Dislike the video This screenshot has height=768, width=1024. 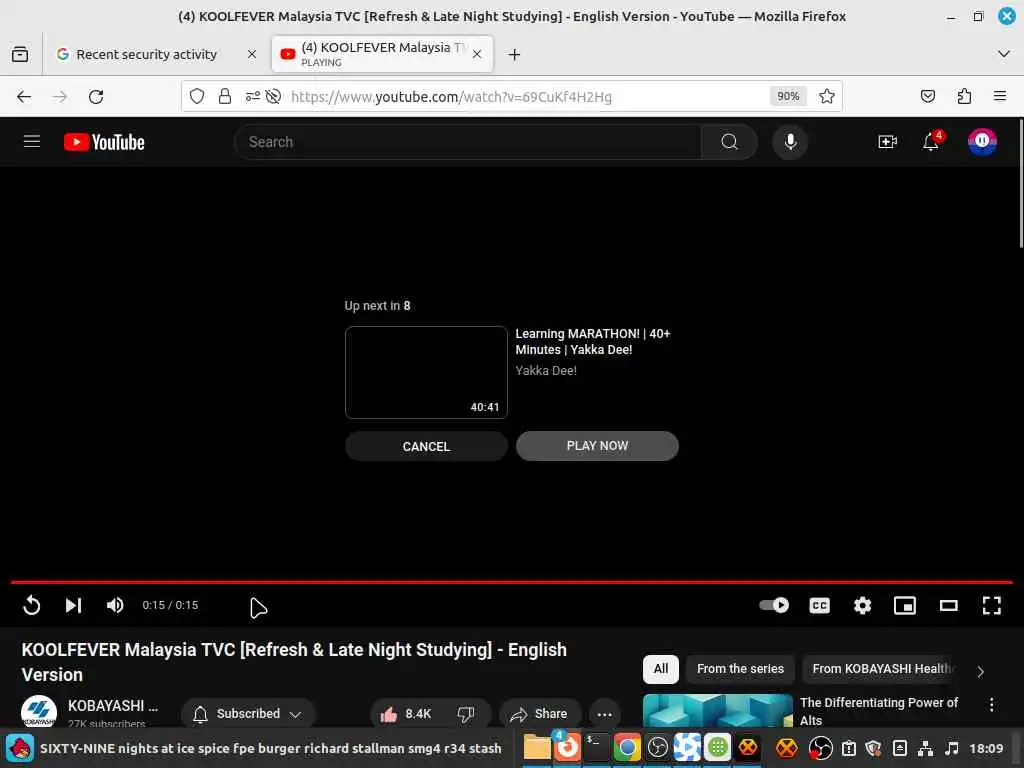[466, 714]
